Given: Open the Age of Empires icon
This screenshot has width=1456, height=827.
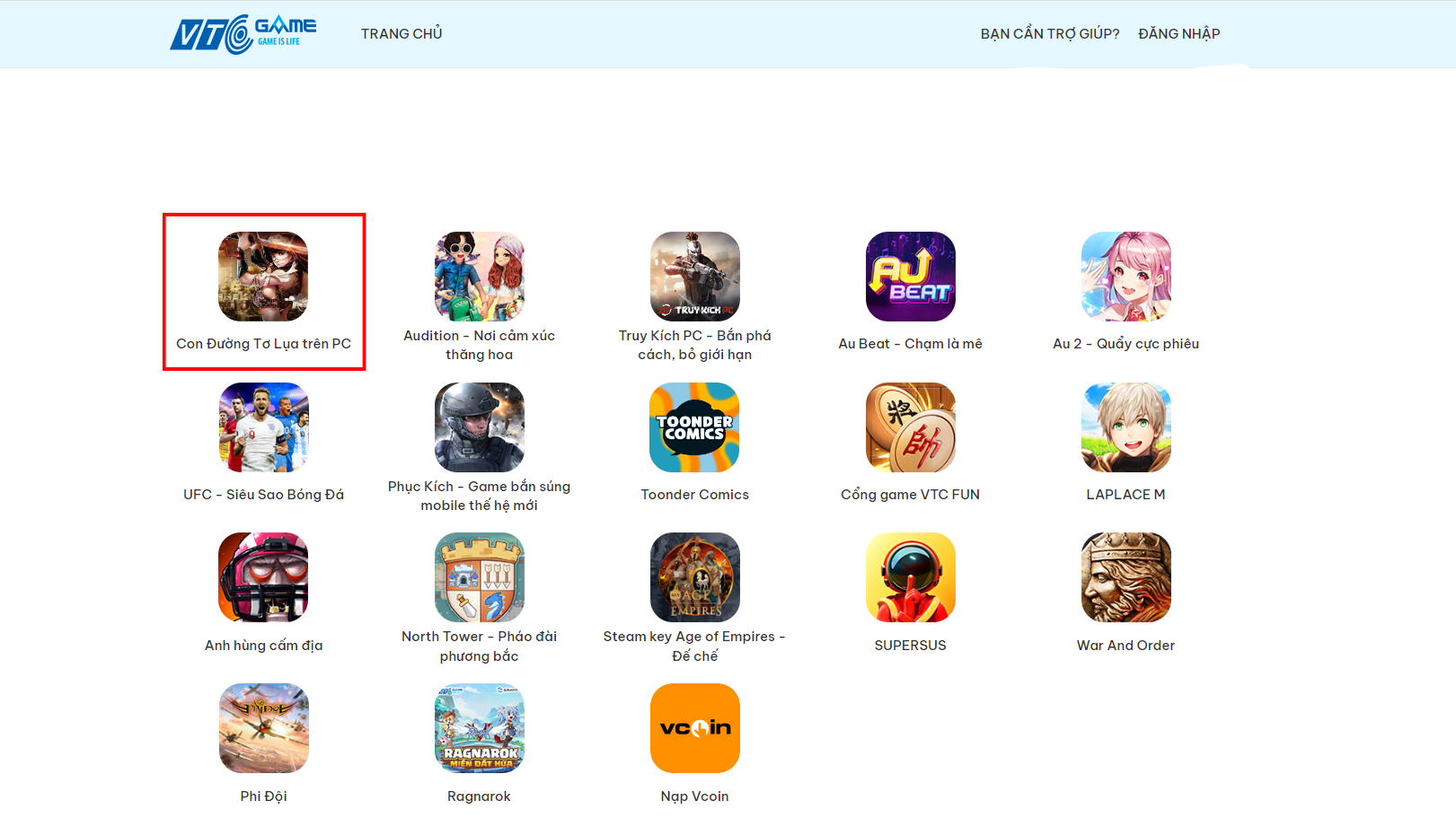Looking at the screenshot, I should [694, 577].
